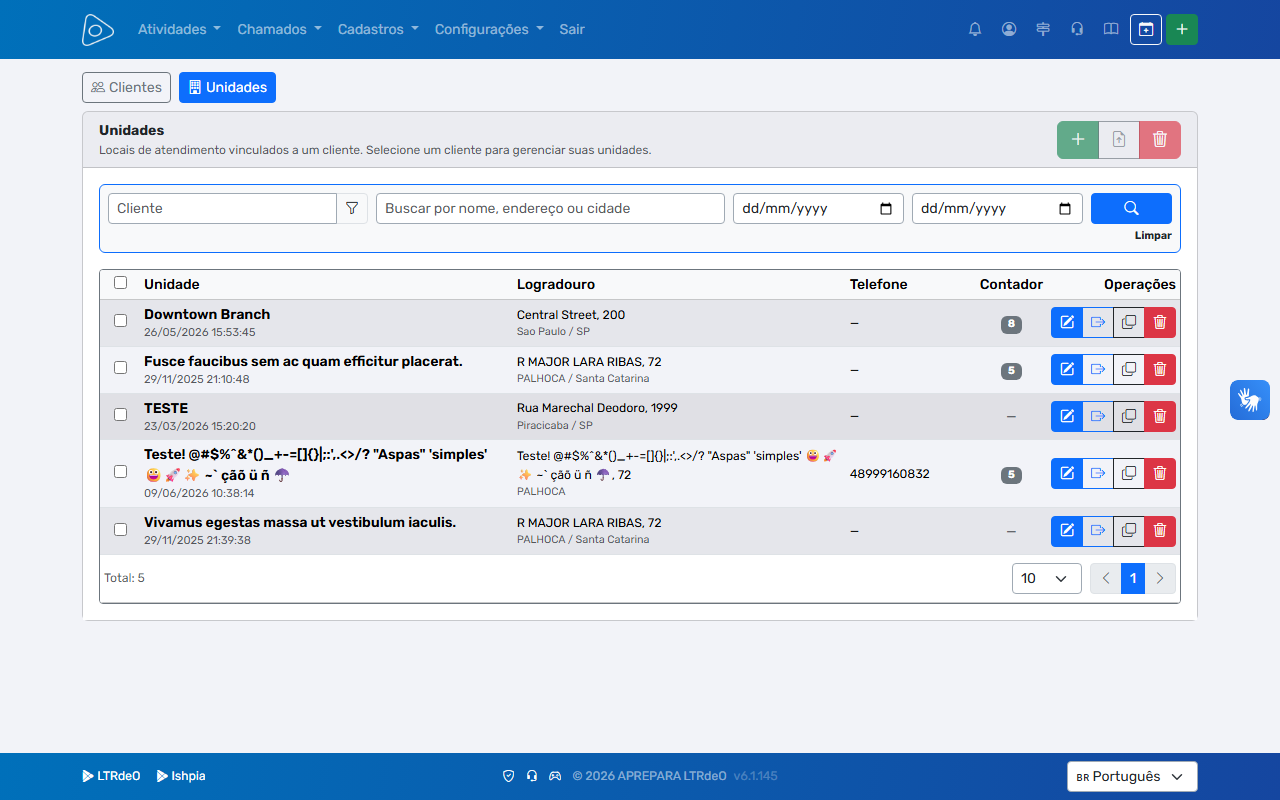Open the Português language selector
Image resolution: width=1280 pixels, height=800 pixels.
pyautogui.click(x=1132, y=776)
